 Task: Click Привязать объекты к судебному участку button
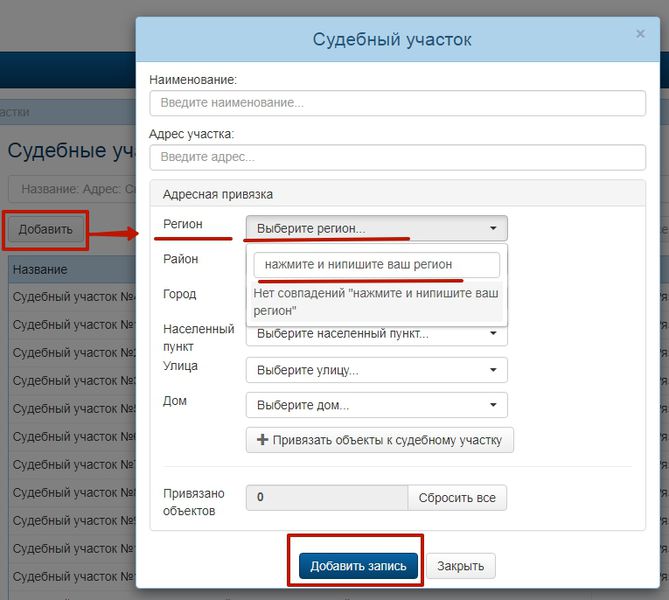380,440
